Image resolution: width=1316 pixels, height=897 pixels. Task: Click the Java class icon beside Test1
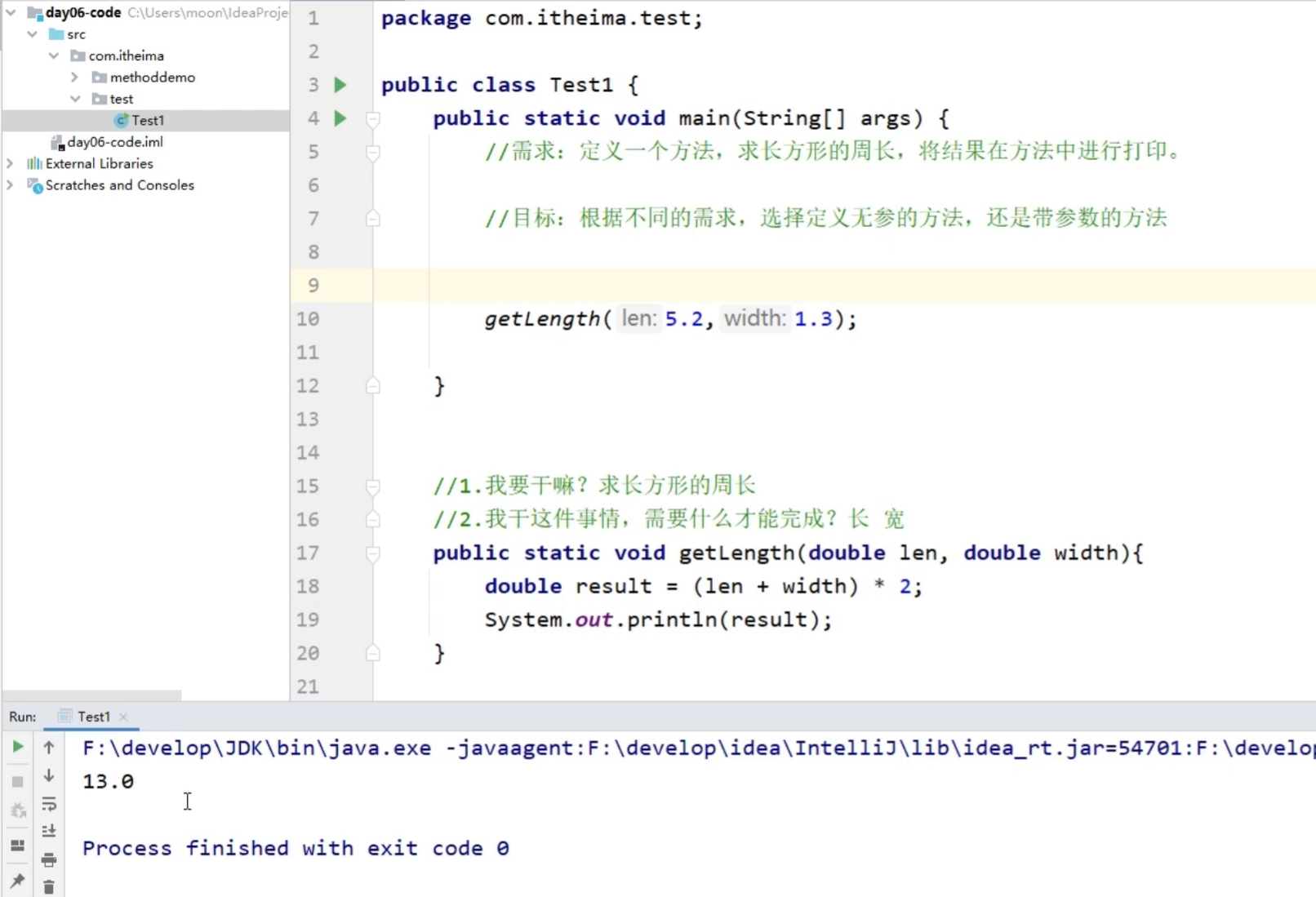point(119,120)
